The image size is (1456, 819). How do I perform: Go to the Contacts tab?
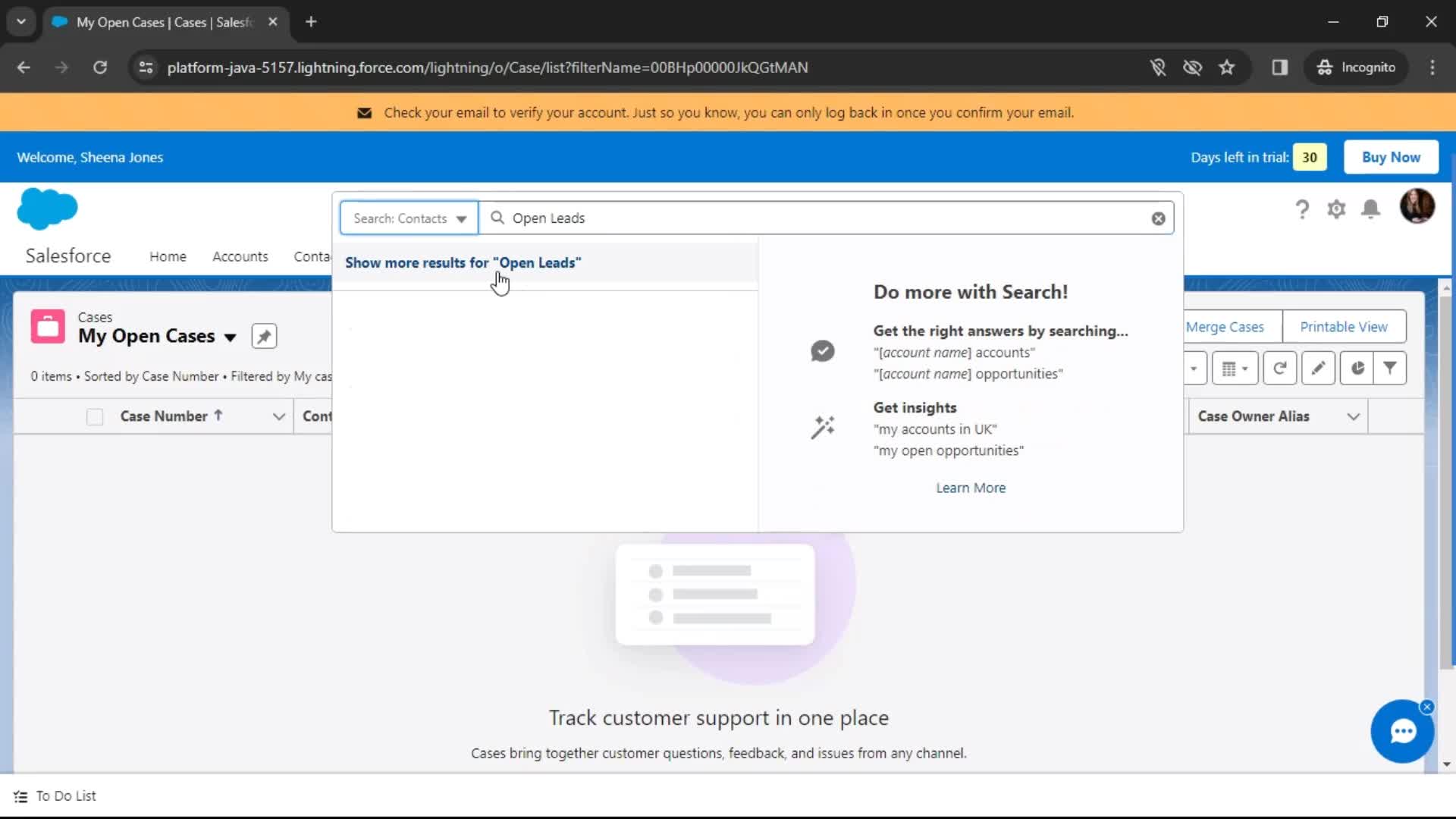tap(312, 256)
